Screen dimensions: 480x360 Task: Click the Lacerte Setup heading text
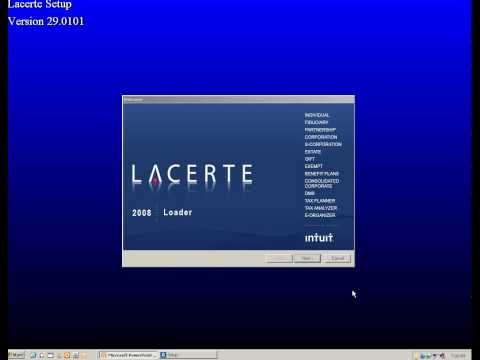tap(40, 4)
